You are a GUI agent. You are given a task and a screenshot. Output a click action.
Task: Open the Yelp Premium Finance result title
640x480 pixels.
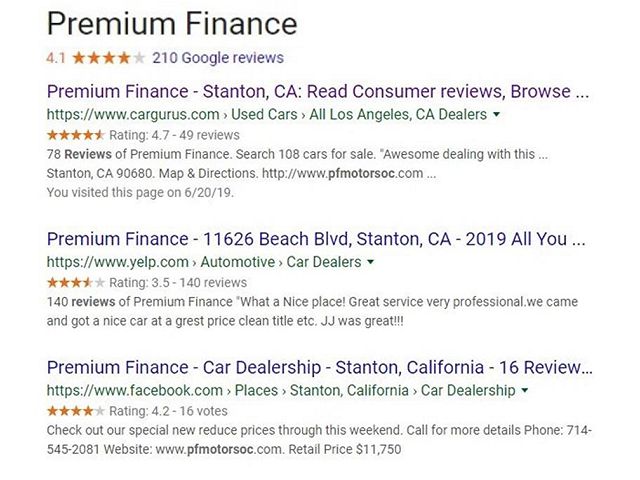[x=316, y=240]
